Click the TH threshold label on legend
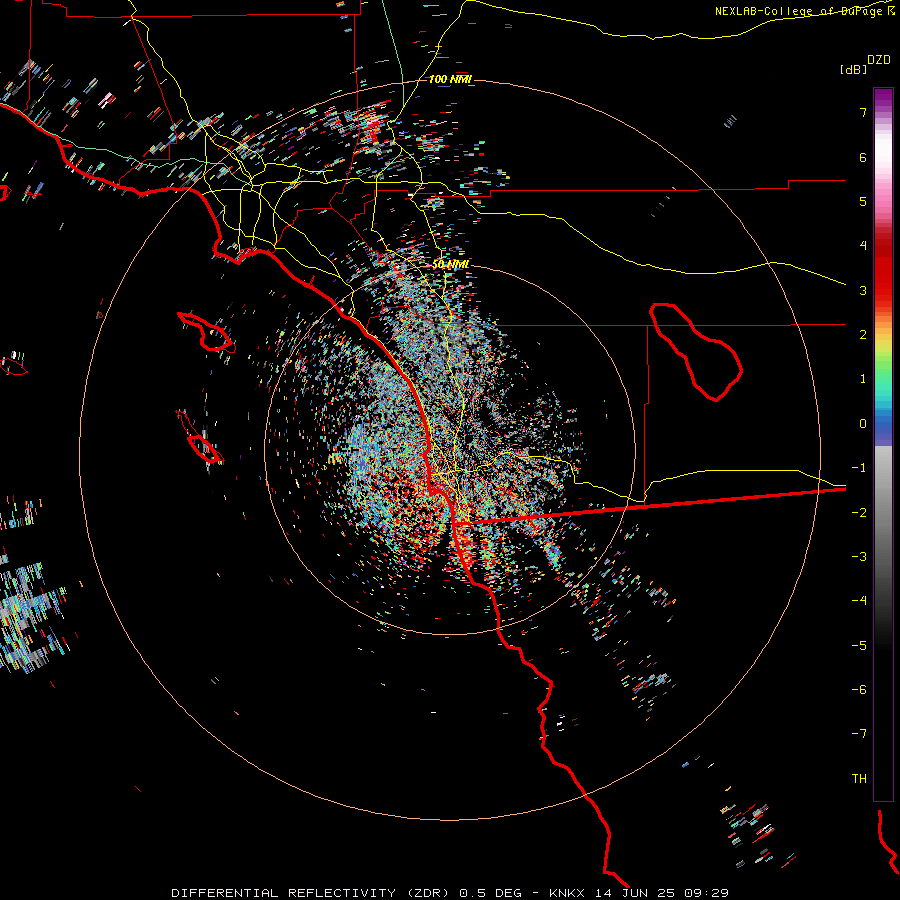This screenshot has width=900, height=900. [x=859, y=779]
